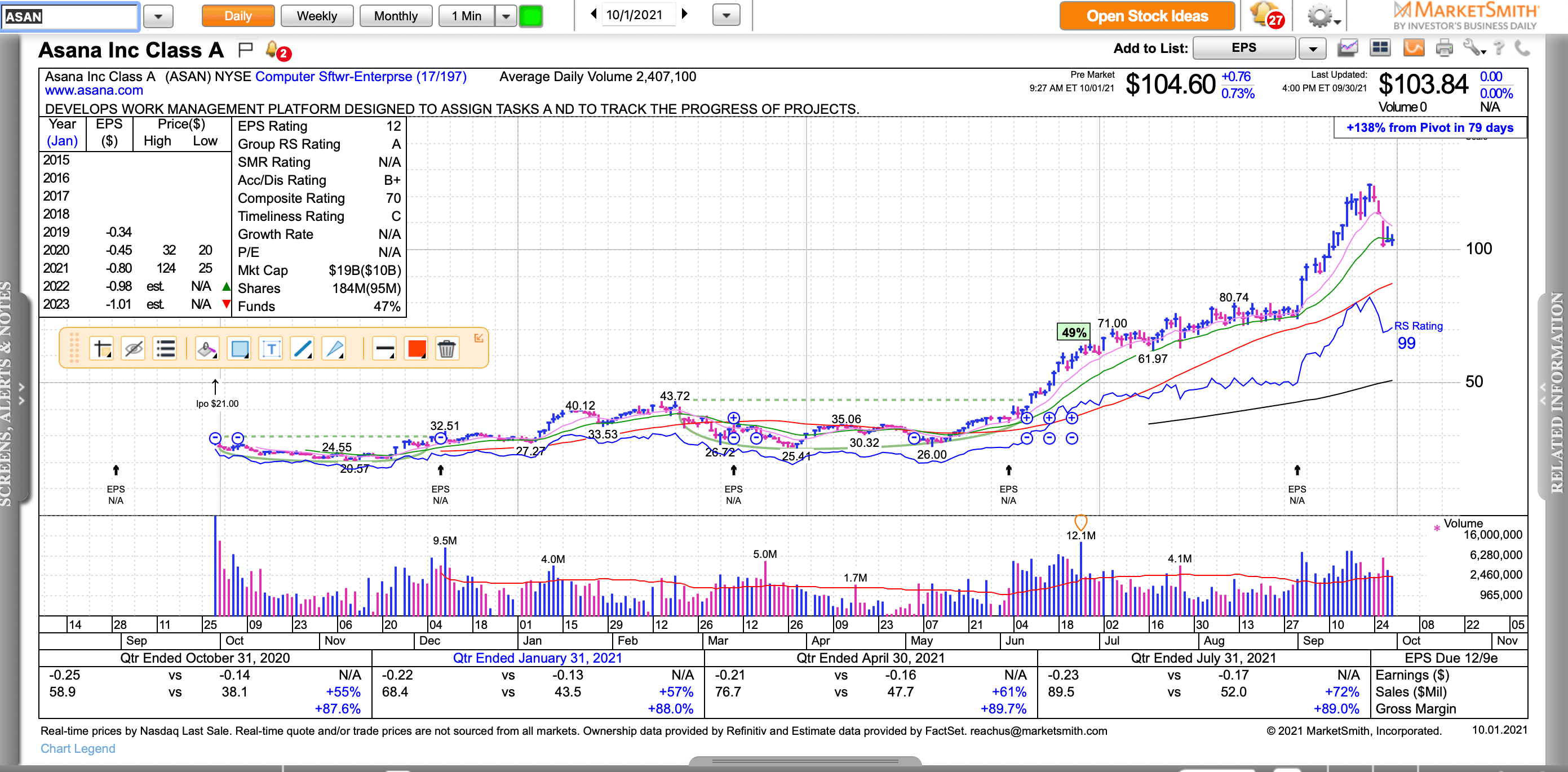1568x772 pixels.
Task: Open the red drawing color swatch
Action: 417,349
